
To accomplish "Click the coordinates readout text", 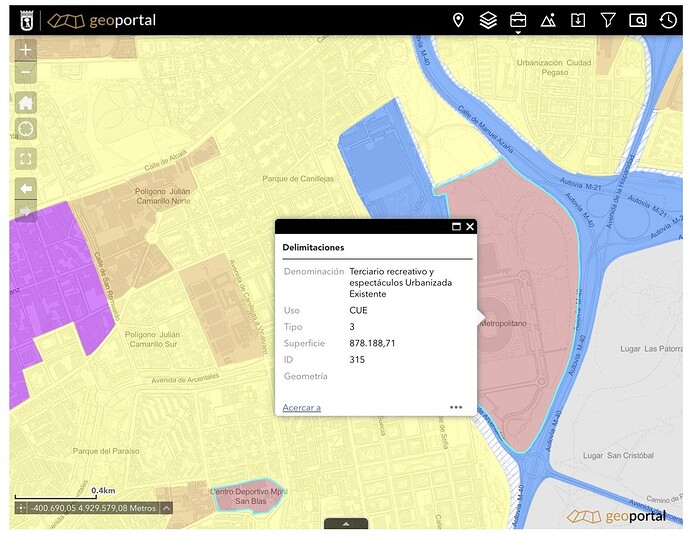I will 94,508.
